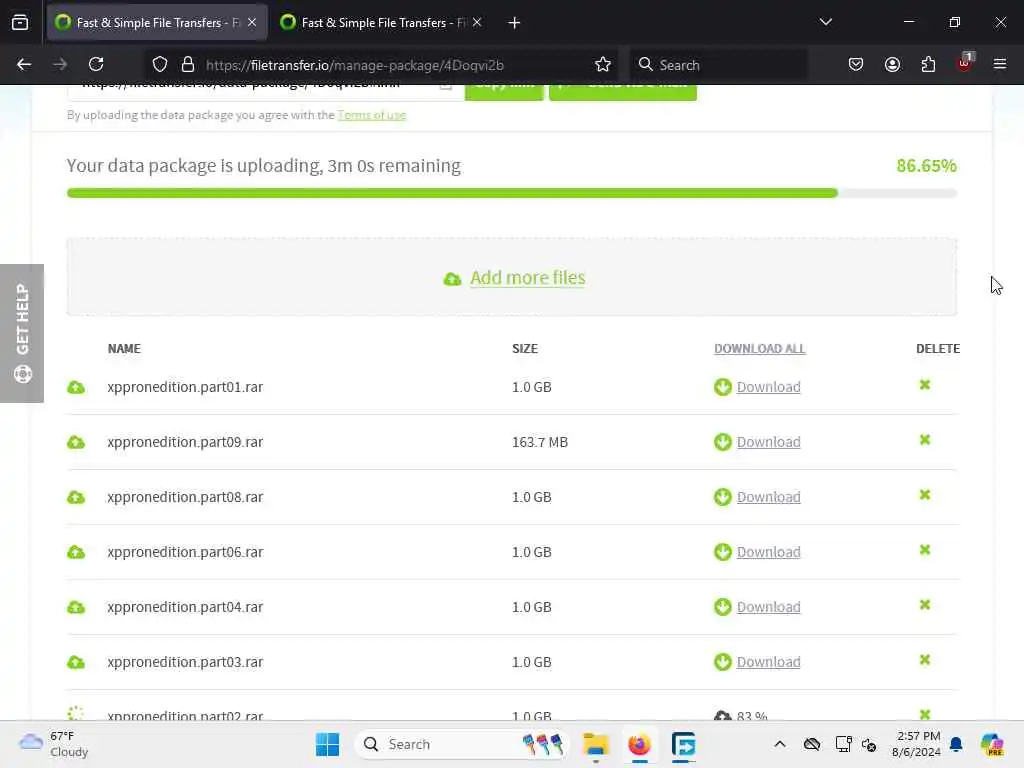The image size is (1024, 768).
Task: Open the Pocket save icon
Action: pos(856,65)
